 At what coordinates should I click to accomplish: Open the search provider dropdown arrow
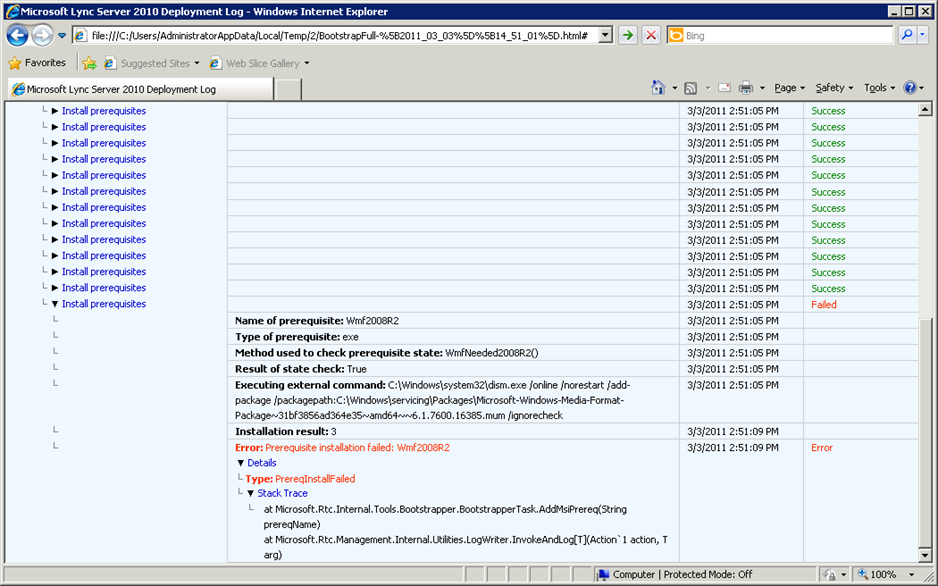coord(922,35)
